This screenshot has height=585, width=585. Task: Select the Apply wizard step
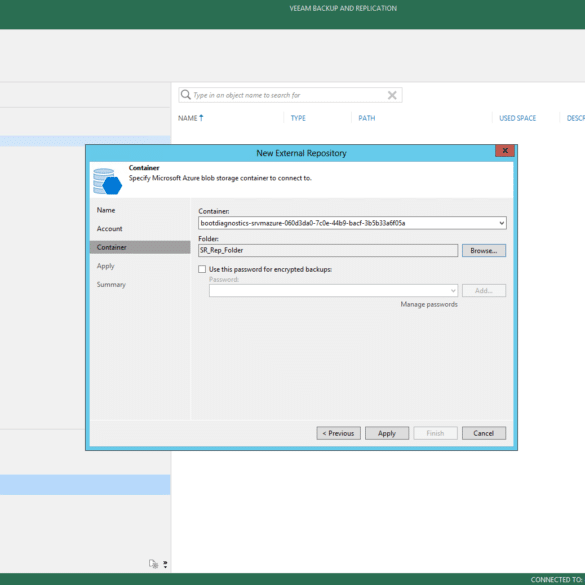106,266
